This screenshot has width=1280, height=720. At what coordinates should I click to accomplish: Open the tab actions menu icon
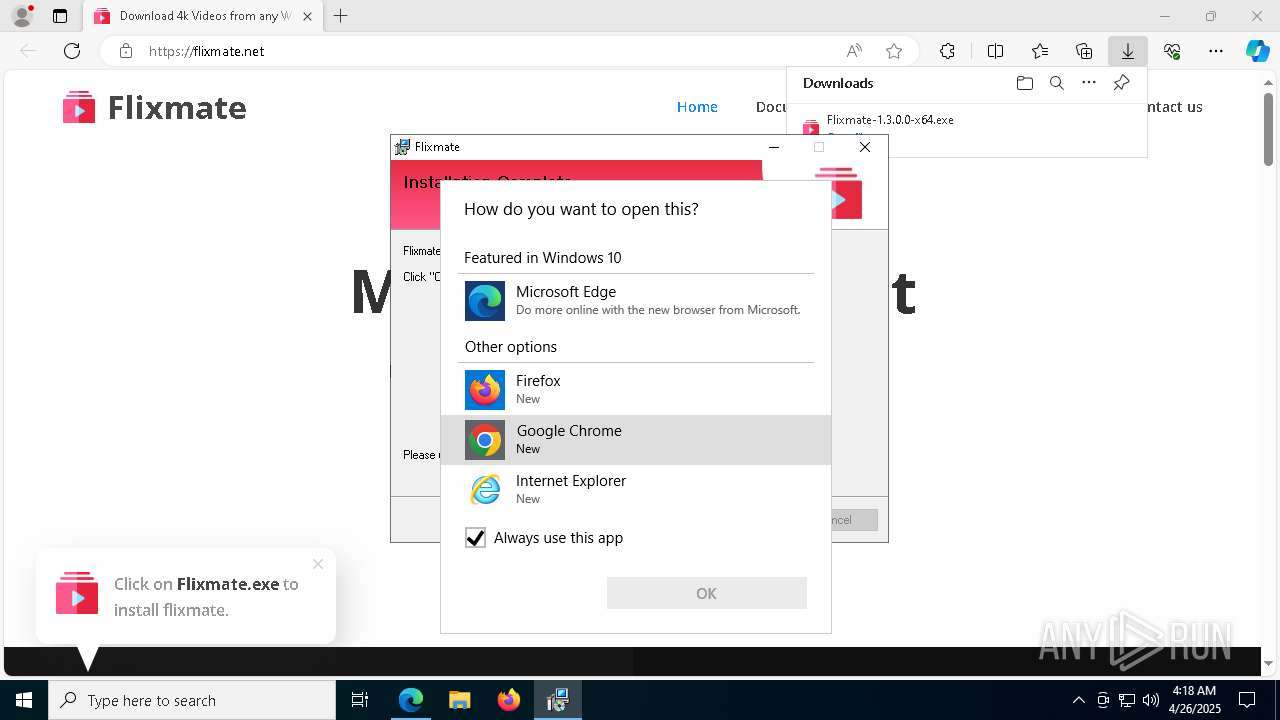click(60, 16)
